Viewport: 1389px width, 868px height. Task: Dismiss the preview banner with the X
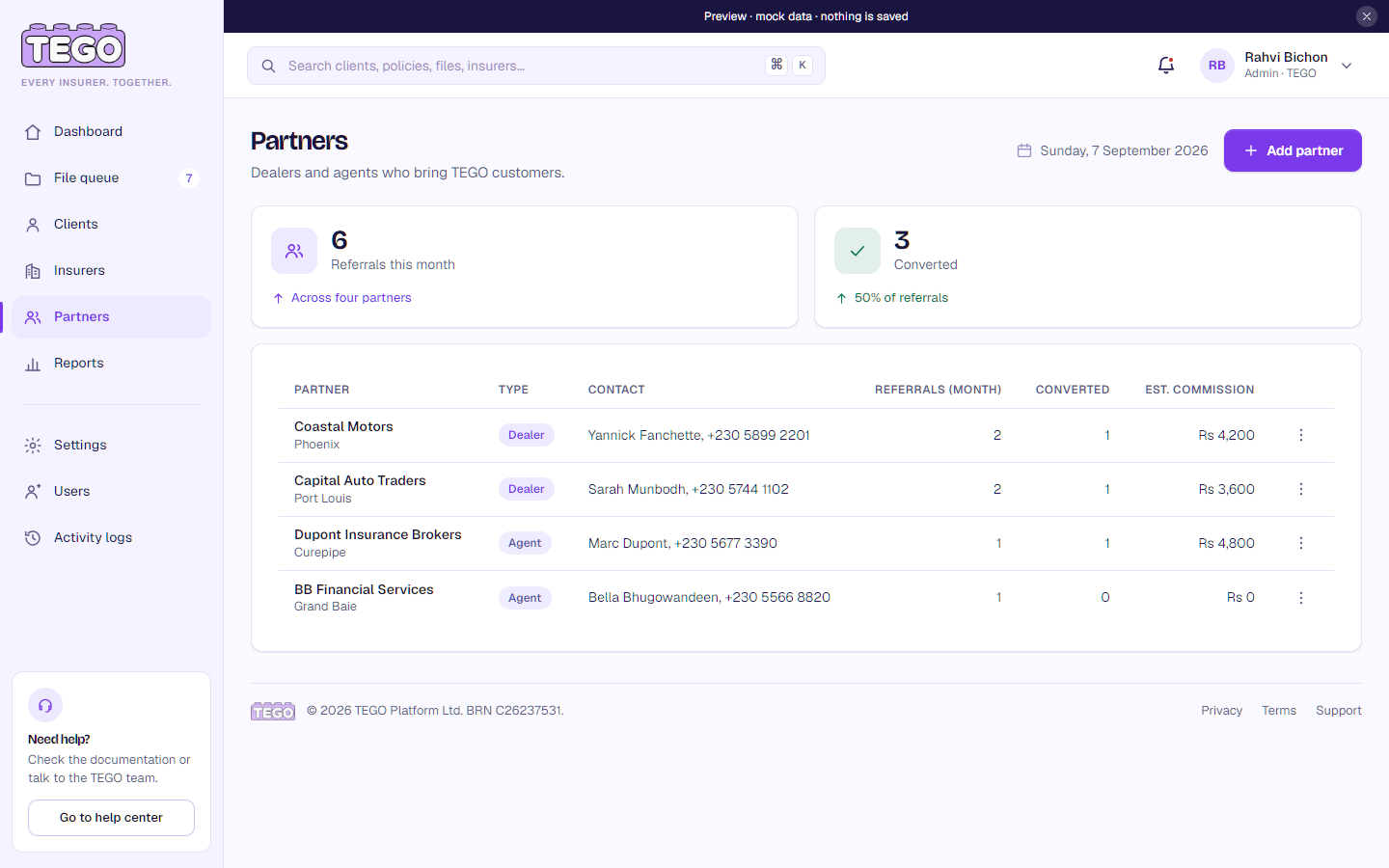tap(1366, 16)
